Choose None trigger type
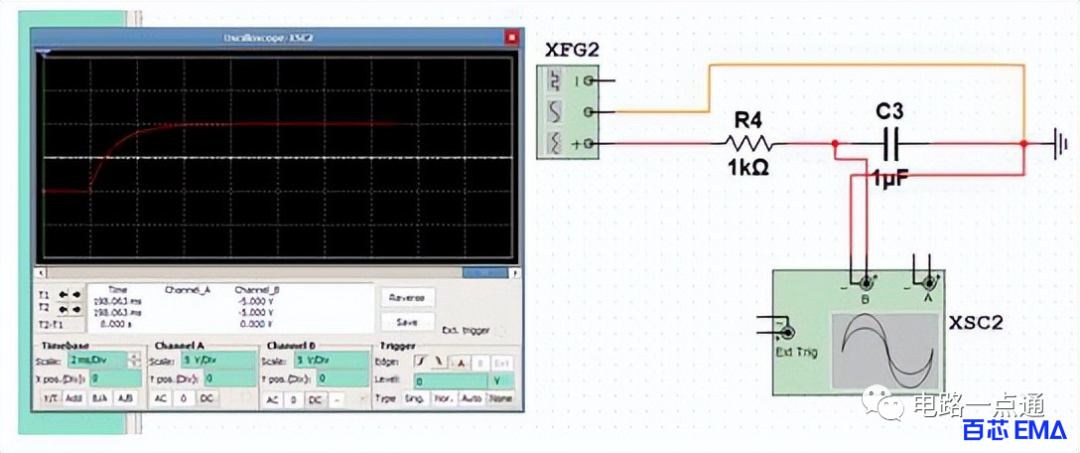1080x453 pixels. (501, 398)
